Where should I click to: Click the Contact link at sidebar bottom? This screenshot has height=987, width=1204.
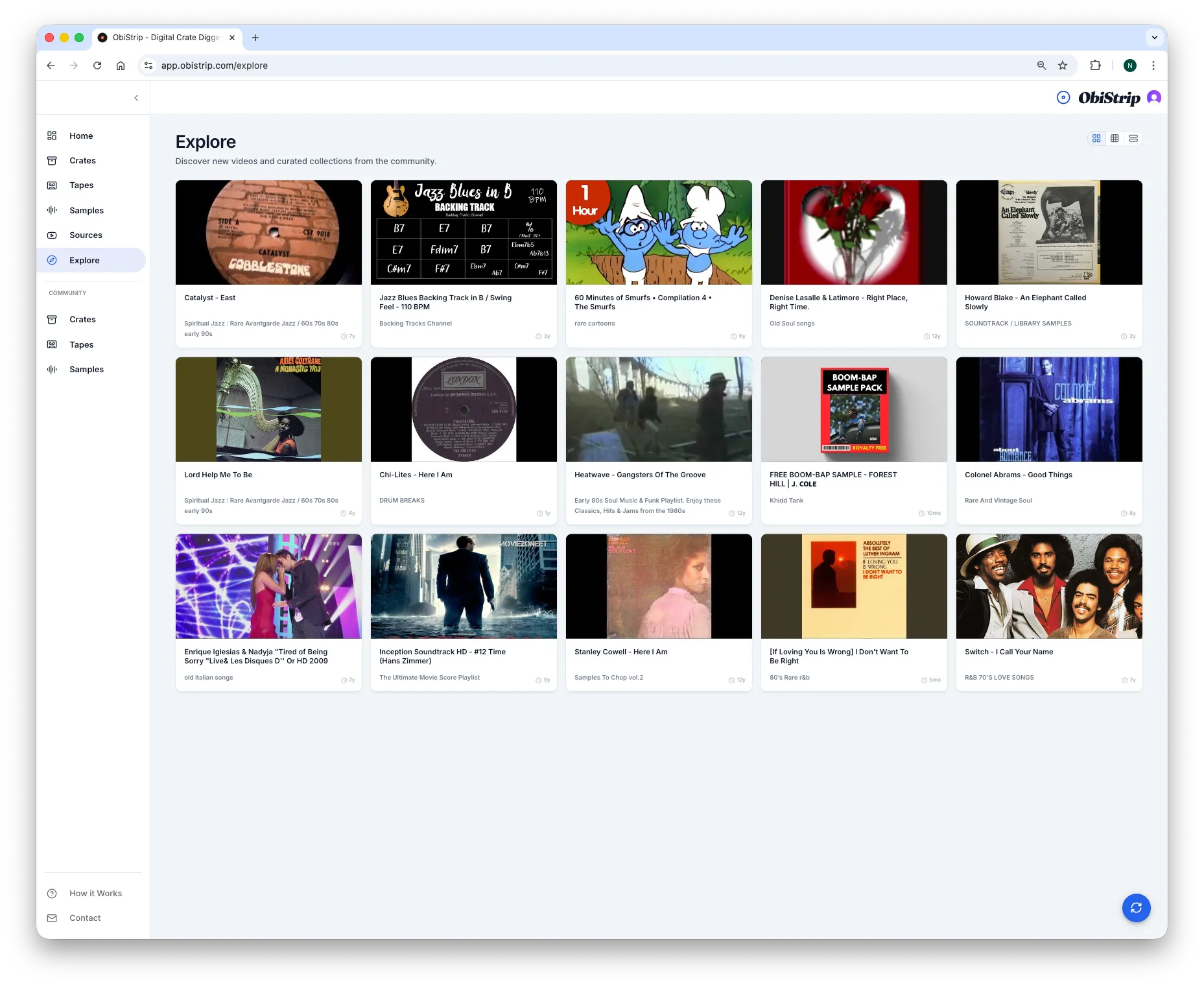click(84, 918)
